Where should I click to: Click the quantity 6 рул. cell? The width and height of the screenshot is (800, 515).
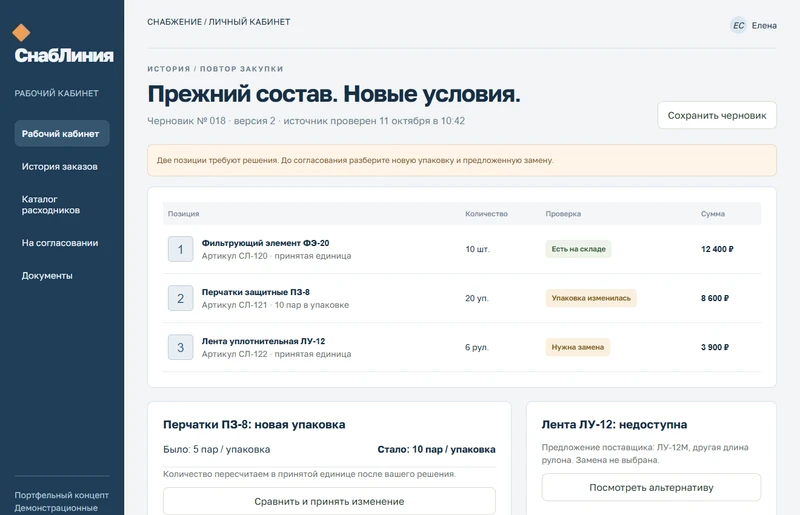[x=477, y=347]
